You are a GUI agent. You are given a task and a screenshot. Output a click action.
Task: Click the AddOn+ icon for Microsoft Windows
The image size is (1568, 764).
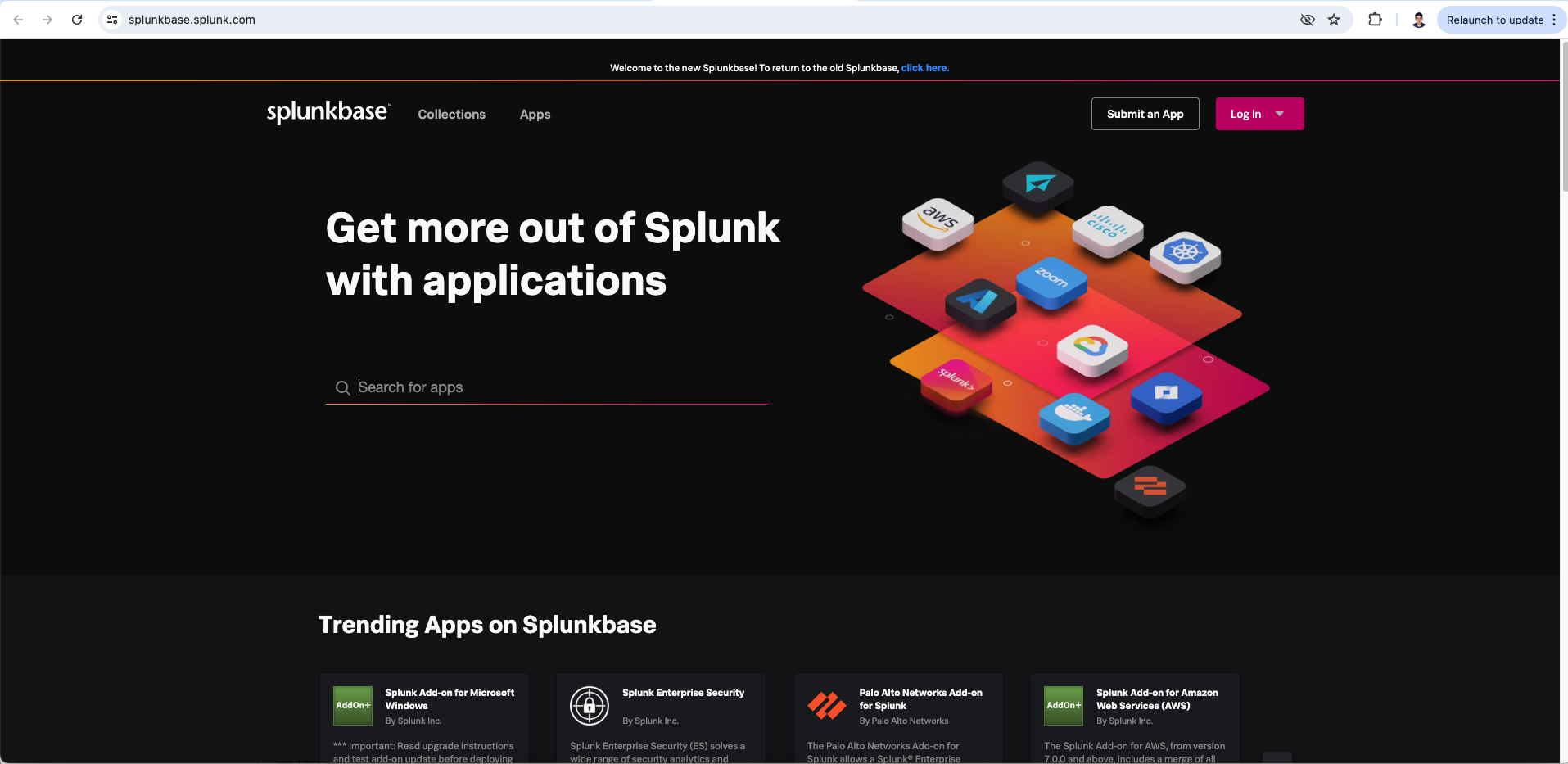tap(353, 706)
